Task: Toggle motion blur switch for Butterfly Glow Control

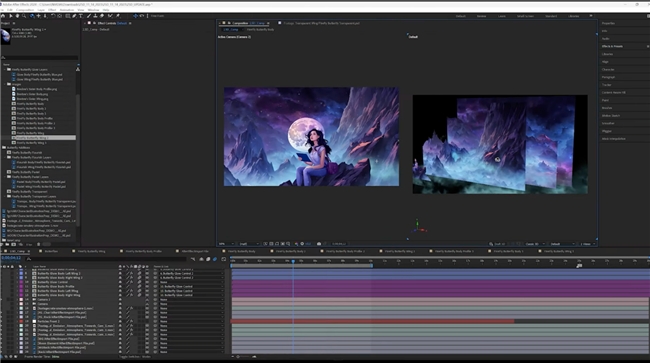Action: (139, 282)
